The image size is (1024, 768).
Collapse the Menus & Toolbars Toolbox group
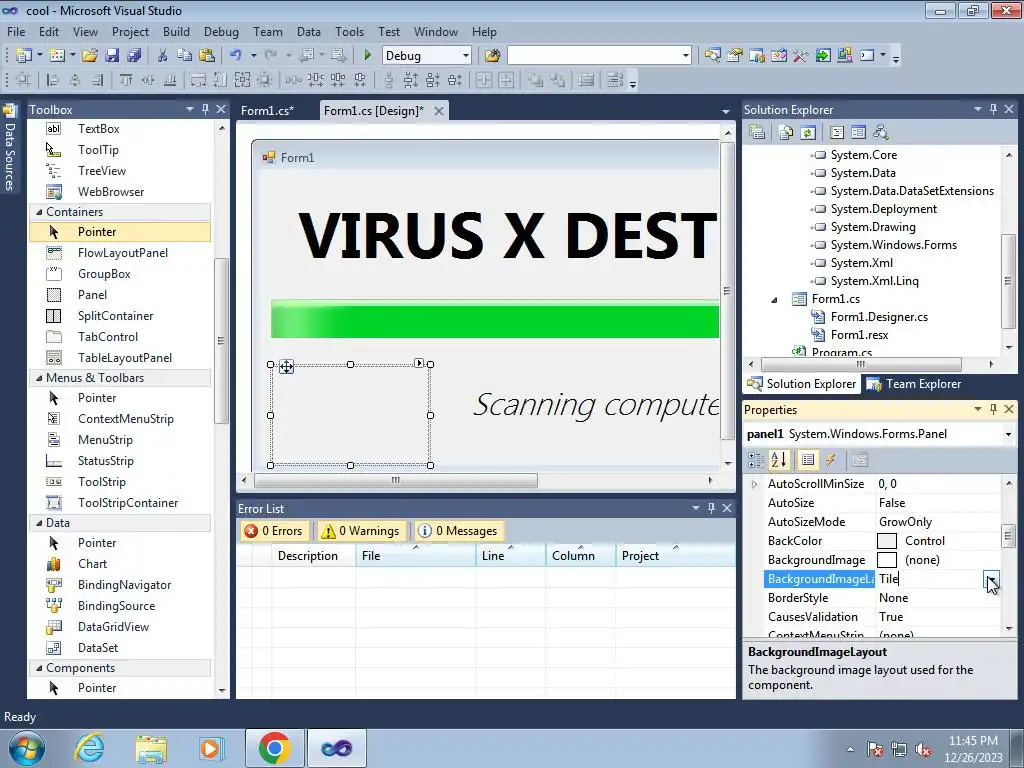(x=39, y=377)
